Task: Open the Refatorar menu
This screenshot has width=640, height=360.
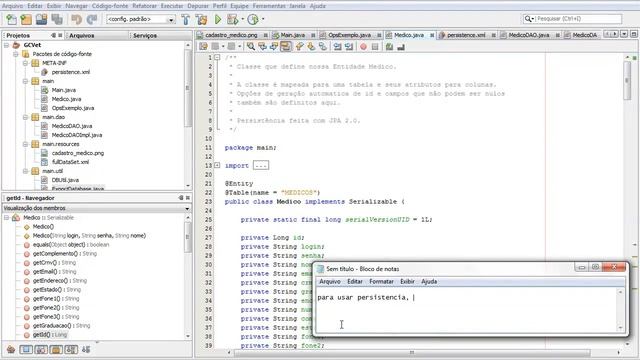Action: 144,6
